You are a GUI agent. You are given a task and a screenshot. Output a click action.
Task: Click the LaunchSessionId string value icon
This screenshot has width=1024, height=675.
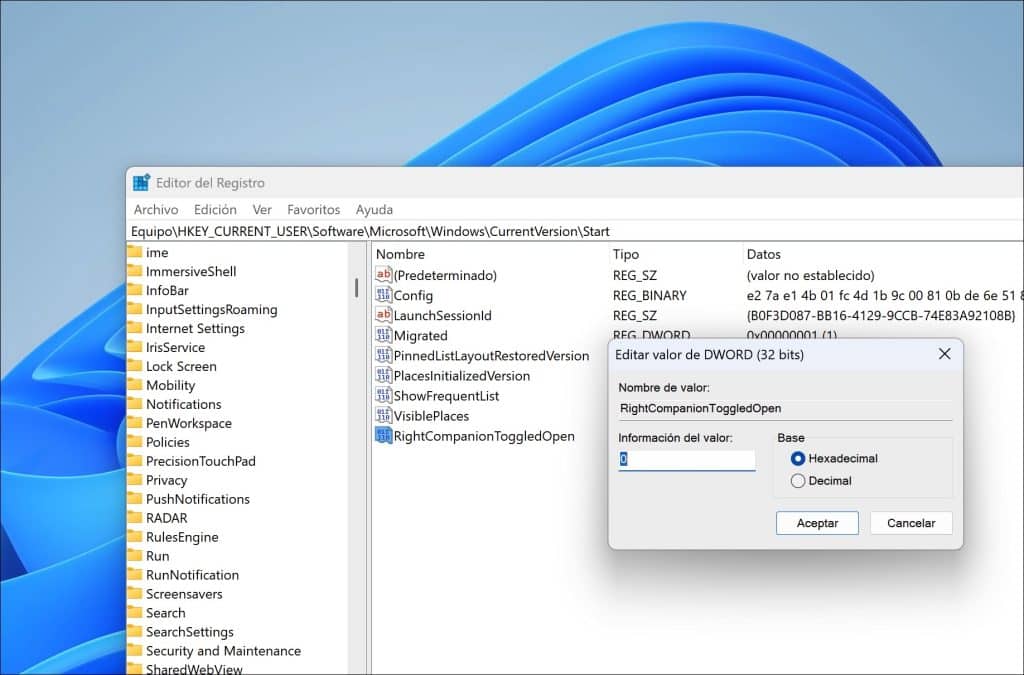pos(383,315)
